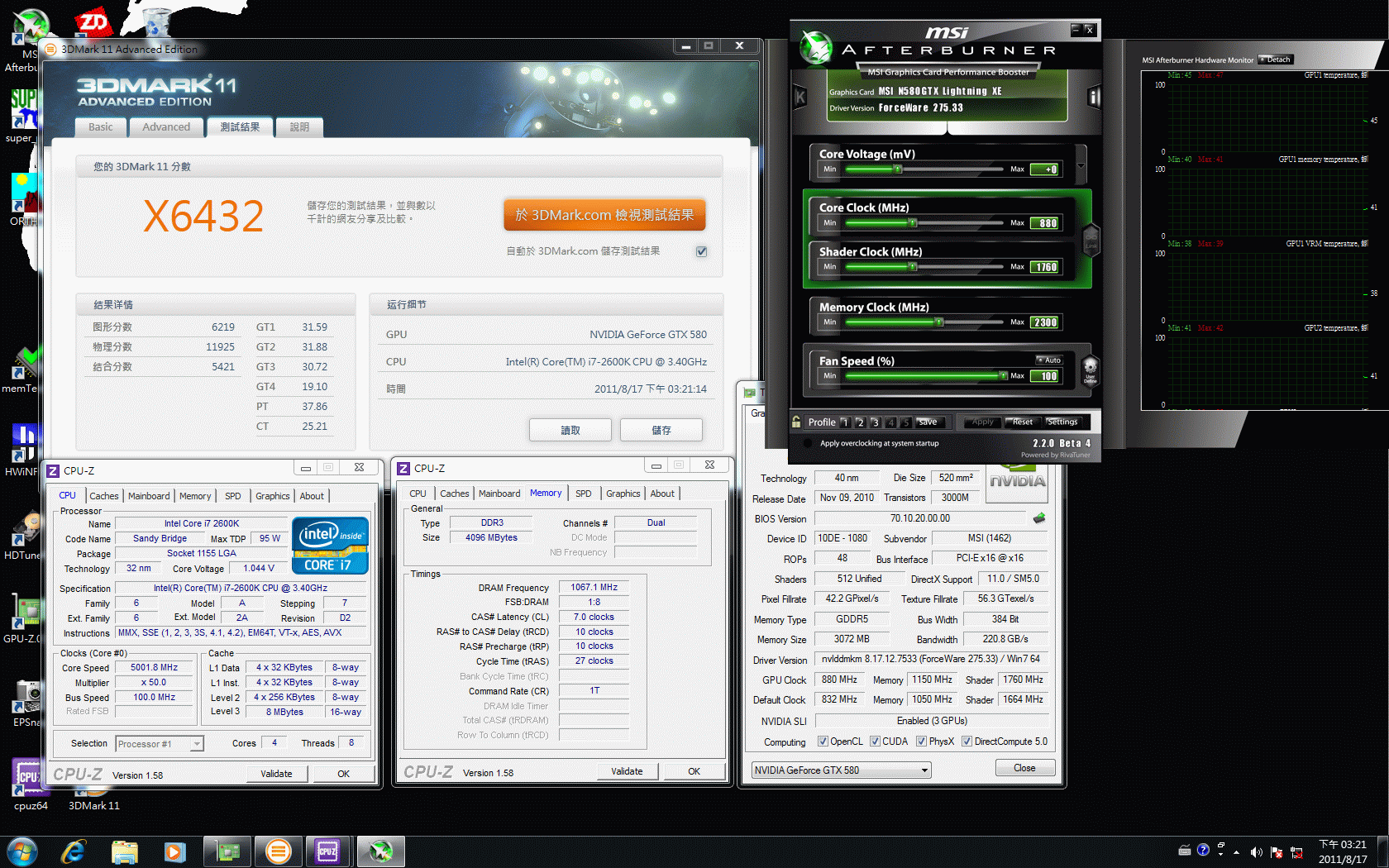This screenshot has width=1389, height=868.
Task: Click the taskbar clock showing 03:21
Action: click(x=1343, y=851)
